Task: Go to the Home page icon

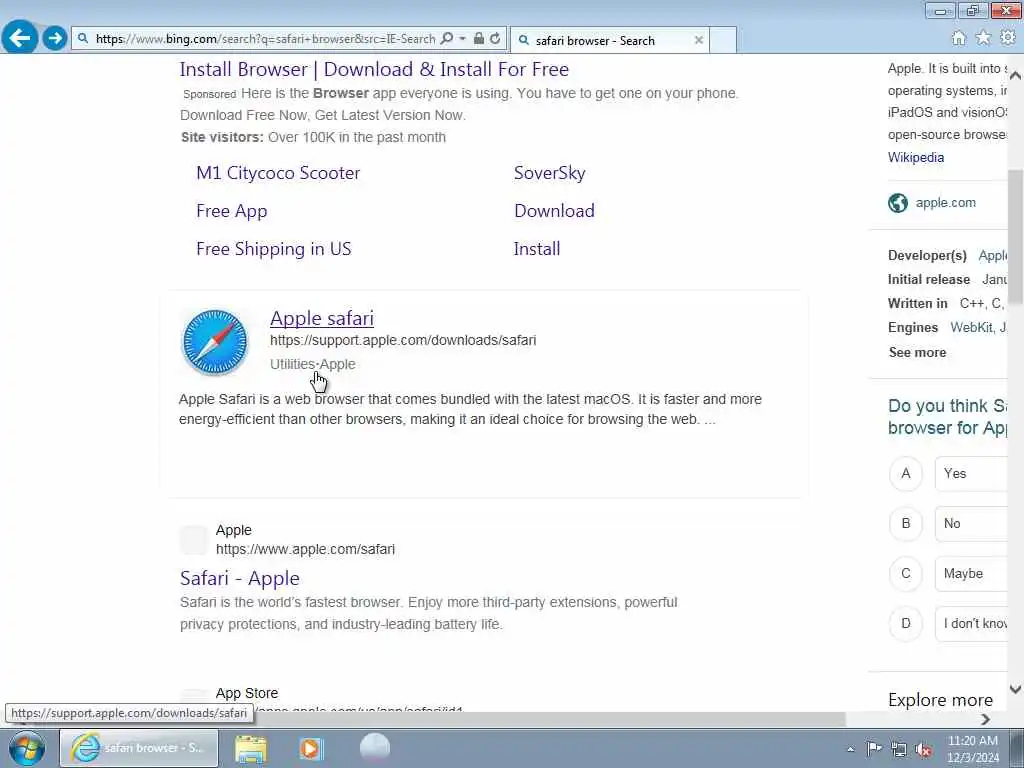Action: click(959, 38)
